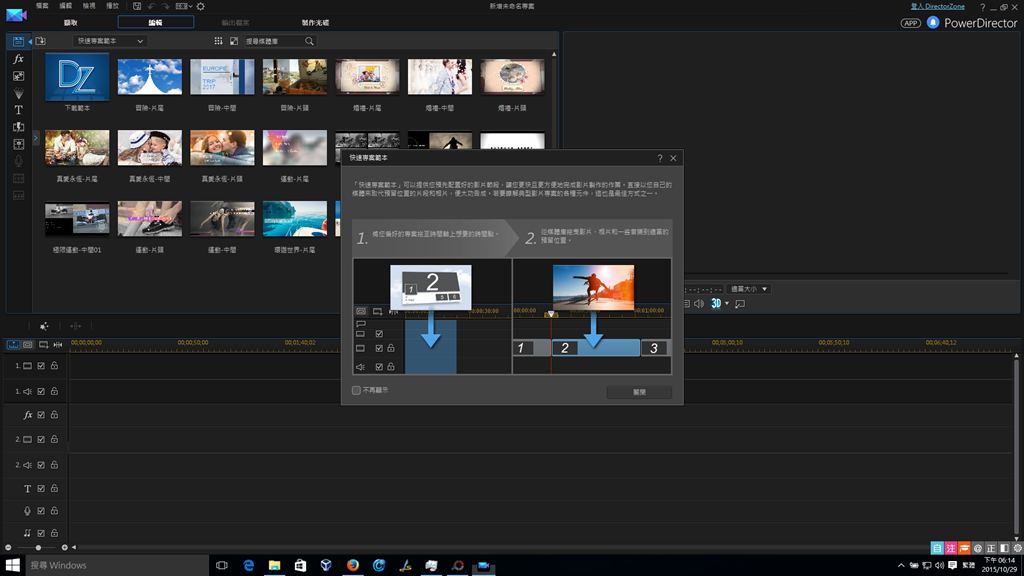Toggle the music track checkbox

click(41, 533)
